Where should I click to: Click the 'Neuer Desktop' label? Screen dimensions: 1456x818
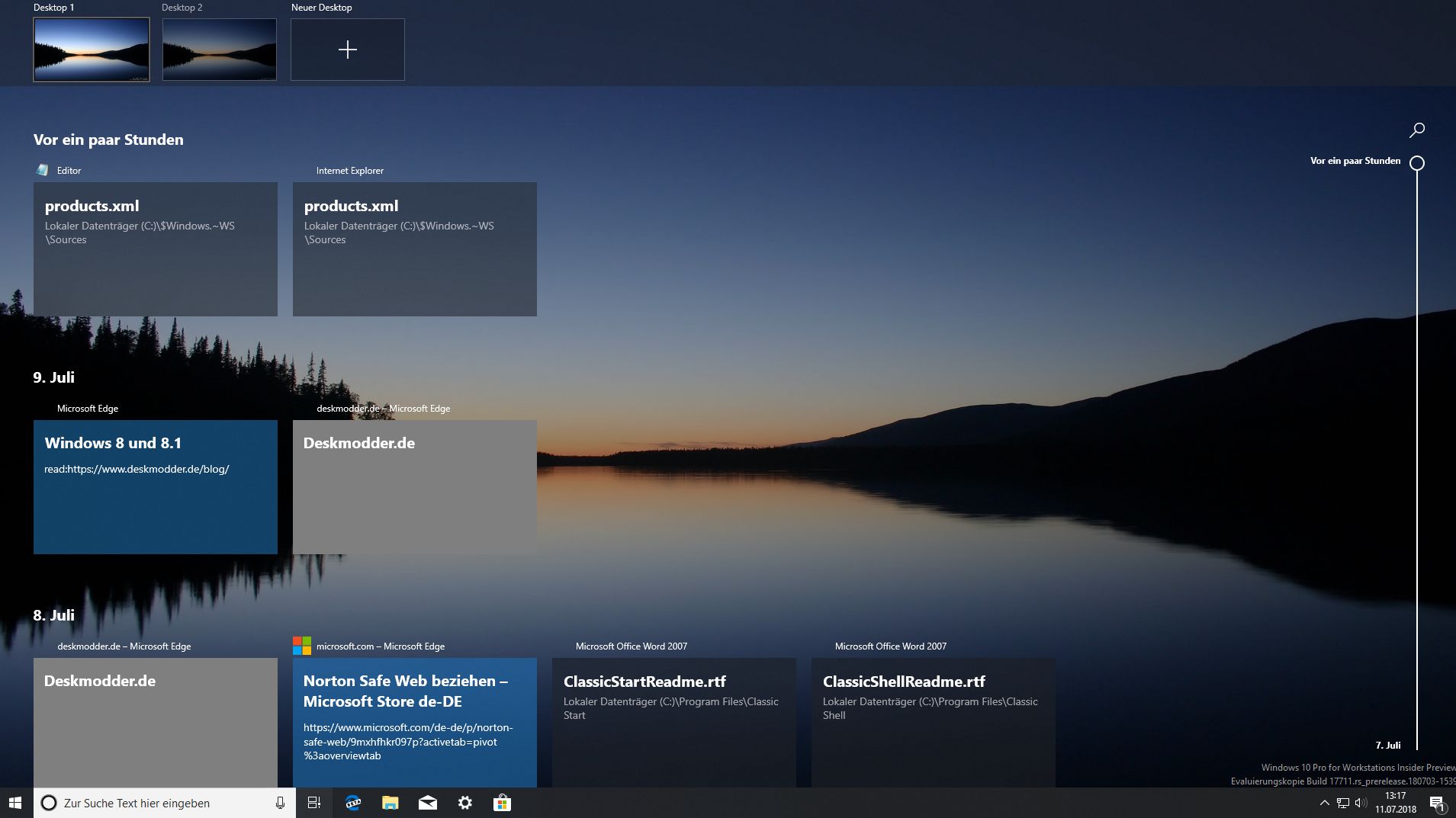point(321,8)
